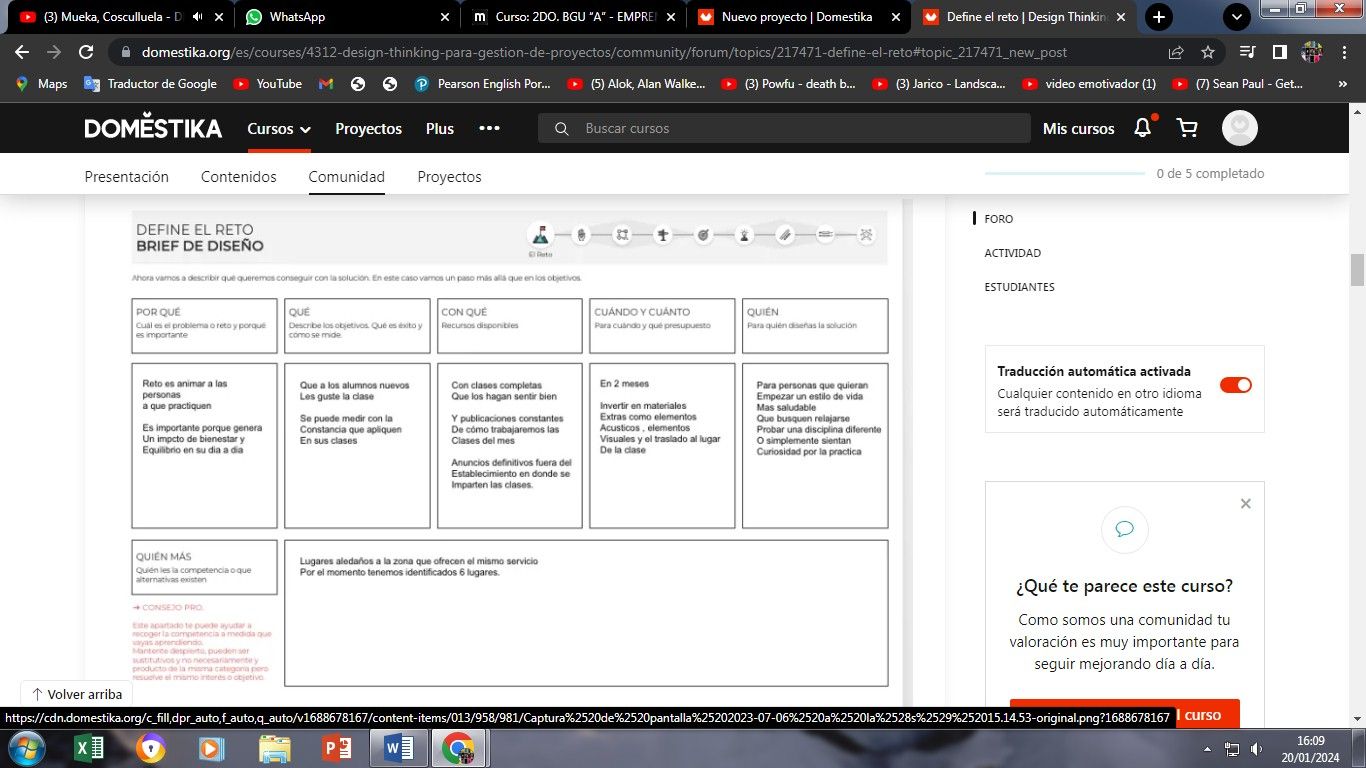
Task: Bookmark this page with the star icon
Action: click(x=1208, y=52)
